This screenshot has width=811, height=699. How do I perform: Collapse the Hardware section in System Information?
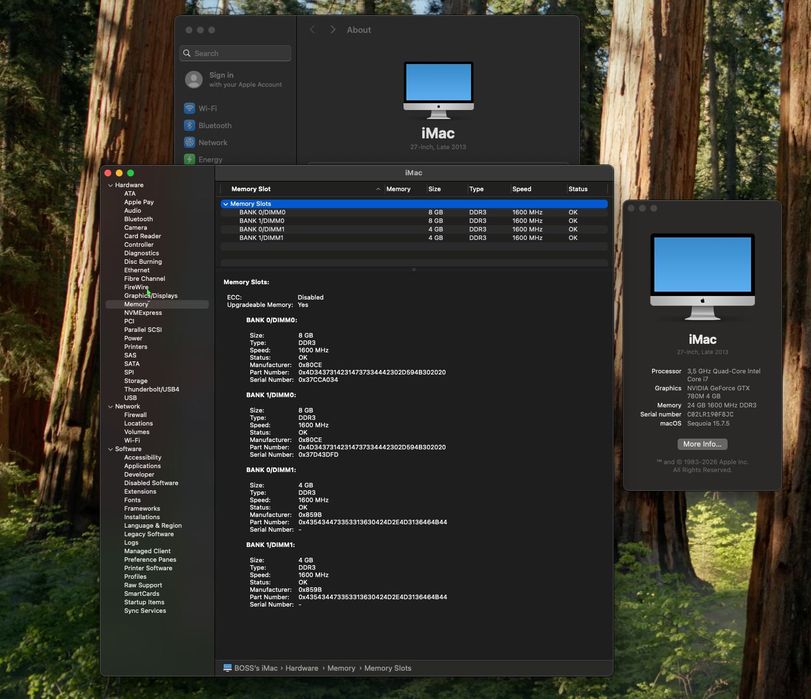coord(110,185)
